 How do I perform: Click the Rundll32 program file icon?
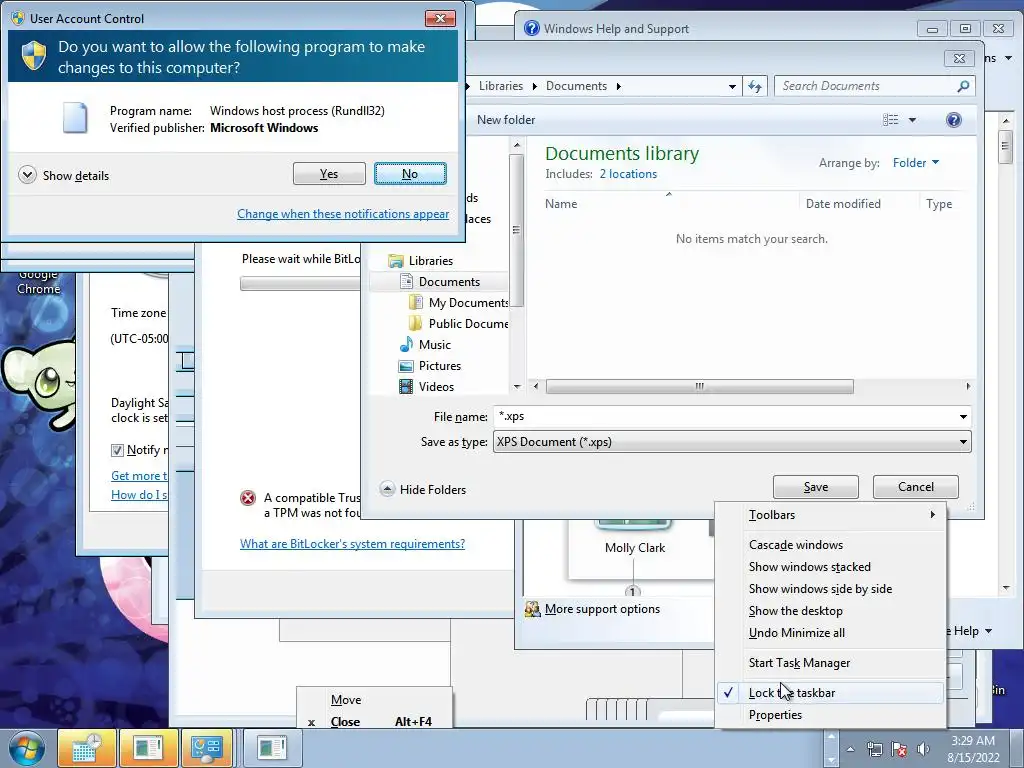(75, 118)
